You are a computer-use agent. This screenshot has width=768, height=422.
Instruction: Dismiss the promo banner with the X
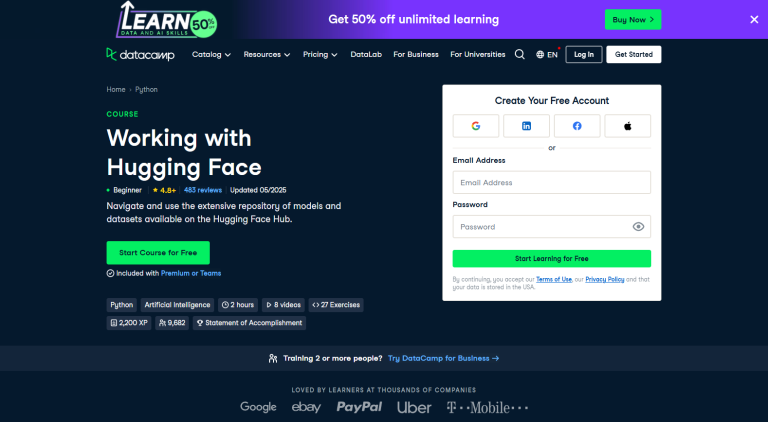pyautogui.click(x=754, y=20)
